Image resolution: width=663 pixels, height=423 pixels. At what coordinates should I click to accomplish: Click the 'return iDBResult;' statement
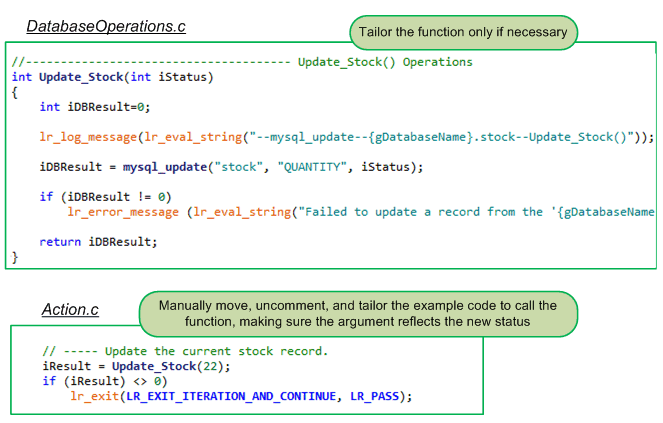click(98, 242)
